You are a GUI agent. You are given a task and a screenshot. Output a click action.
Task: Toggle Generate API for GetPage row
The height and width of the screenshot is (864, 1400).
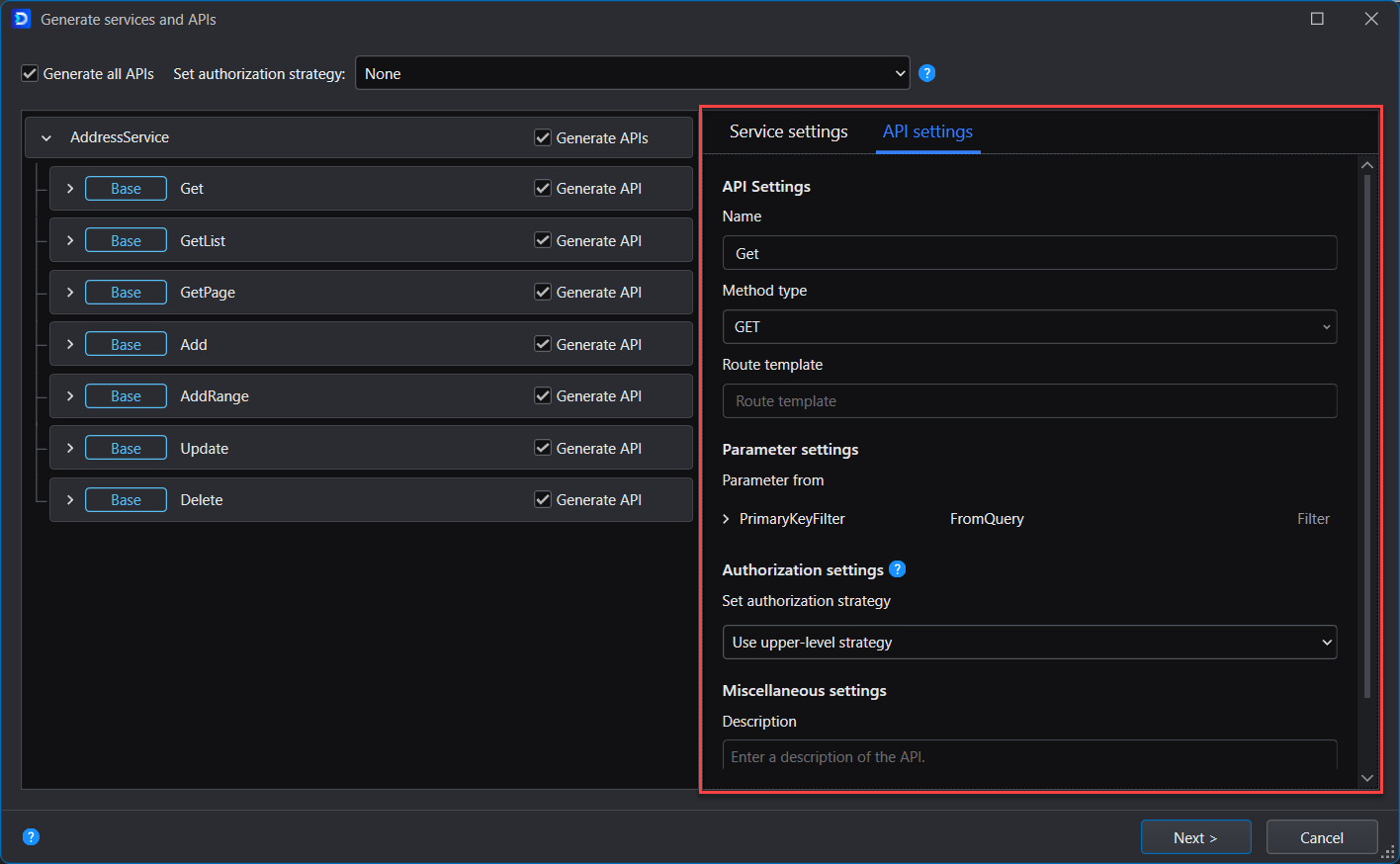pos(543,292)
